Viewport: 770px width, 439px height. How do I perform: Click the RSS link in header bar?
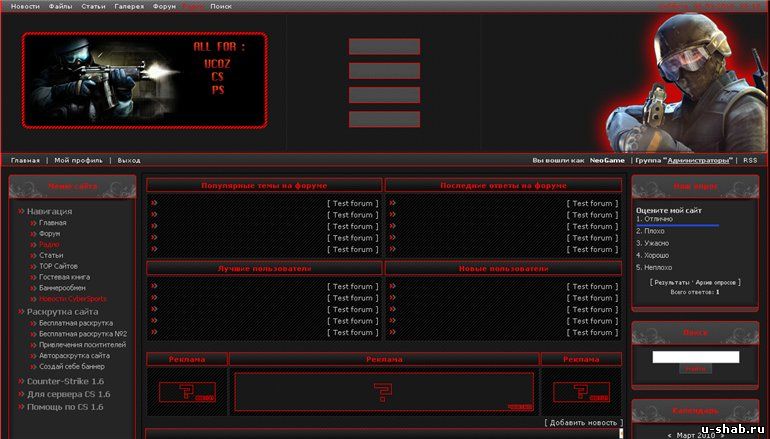tap(749, 160)
